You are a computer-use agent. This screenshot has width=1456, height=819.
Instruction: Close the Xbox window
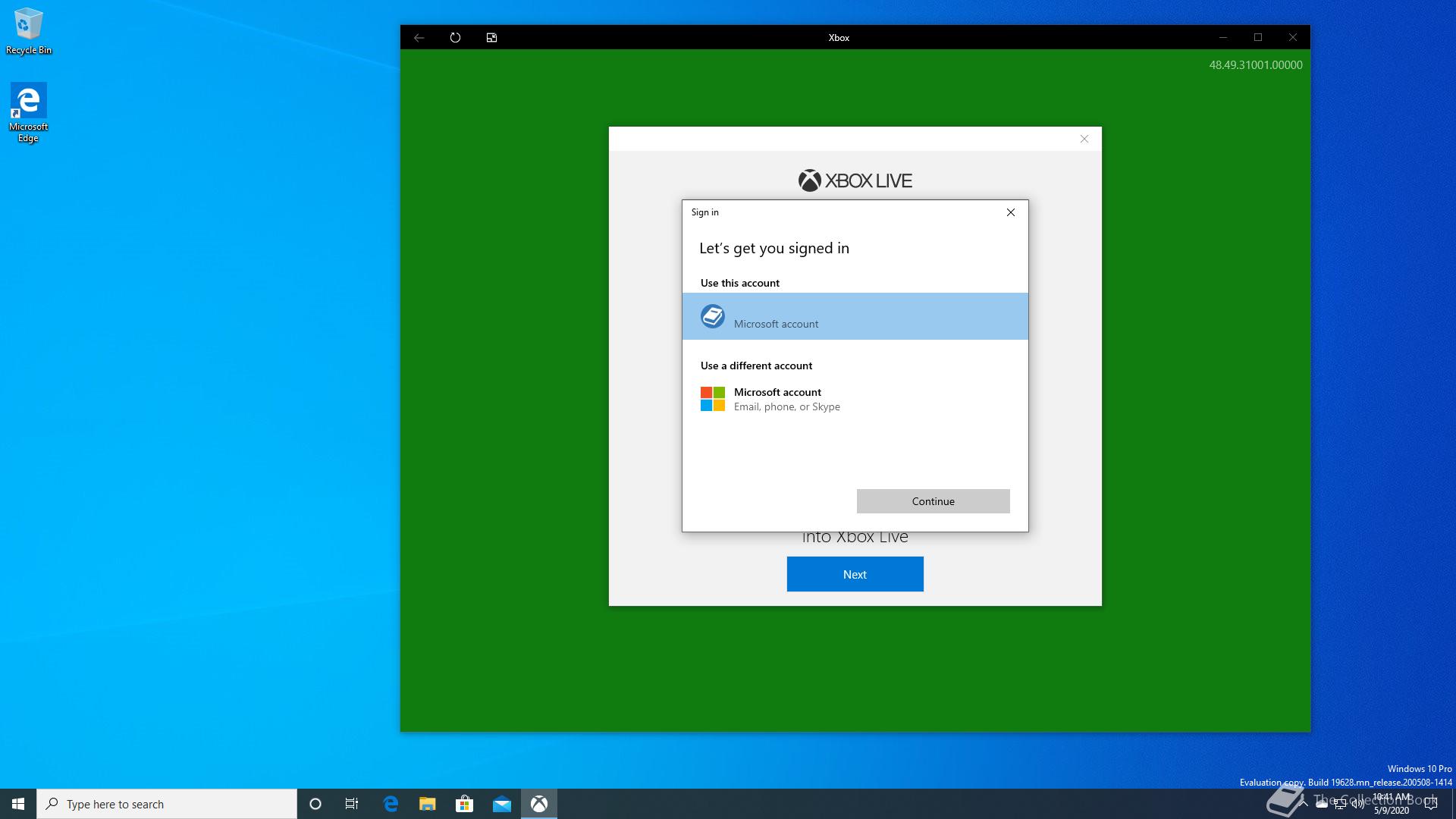point(1293,37)
